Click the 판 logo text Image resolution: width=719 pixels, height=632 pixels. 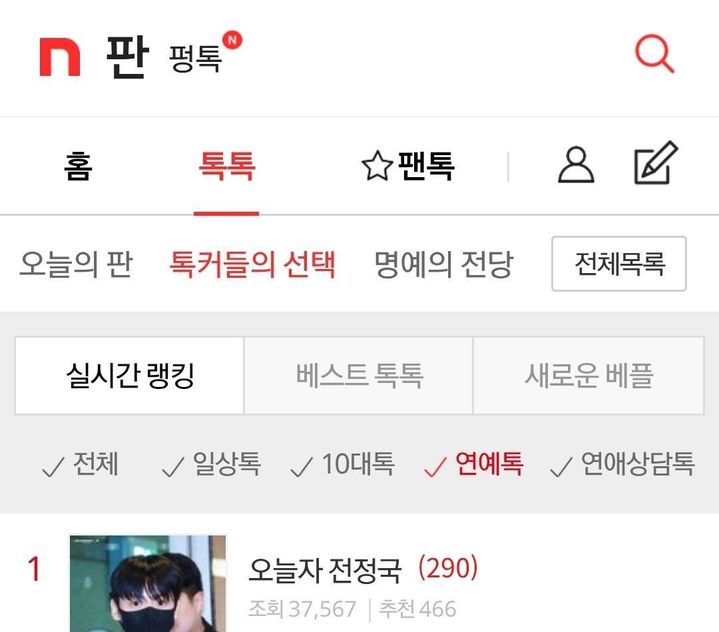click(x=127, y=57)
